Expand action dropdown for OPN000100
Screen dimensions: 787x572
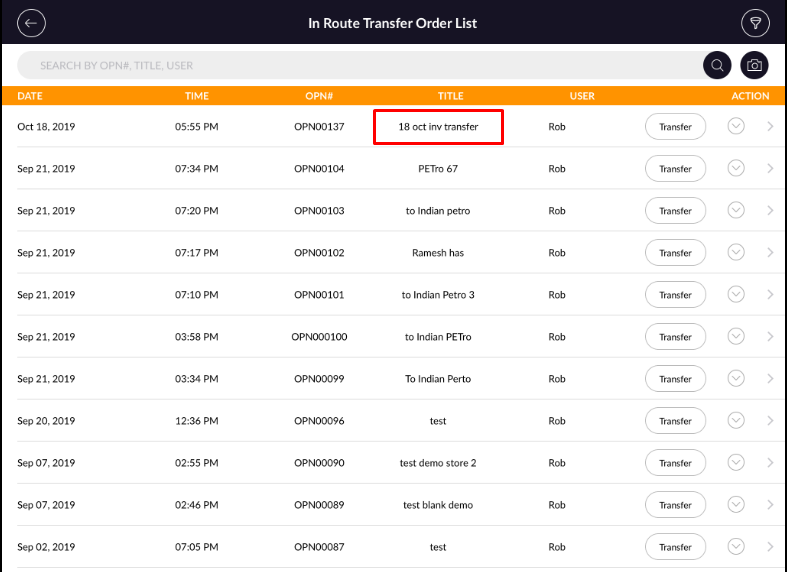[x=737, y=337]
